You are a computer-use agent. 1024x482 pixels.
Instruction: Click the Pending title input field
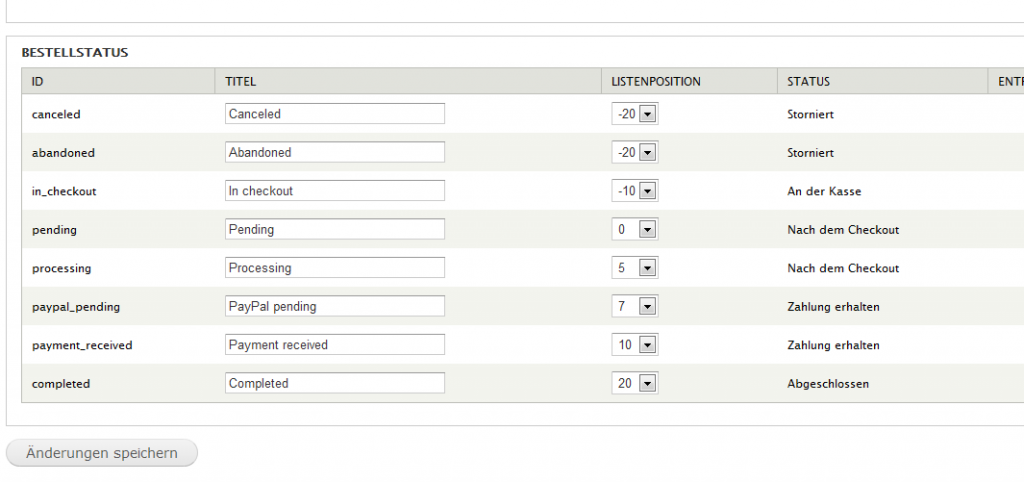coord(335,230)
